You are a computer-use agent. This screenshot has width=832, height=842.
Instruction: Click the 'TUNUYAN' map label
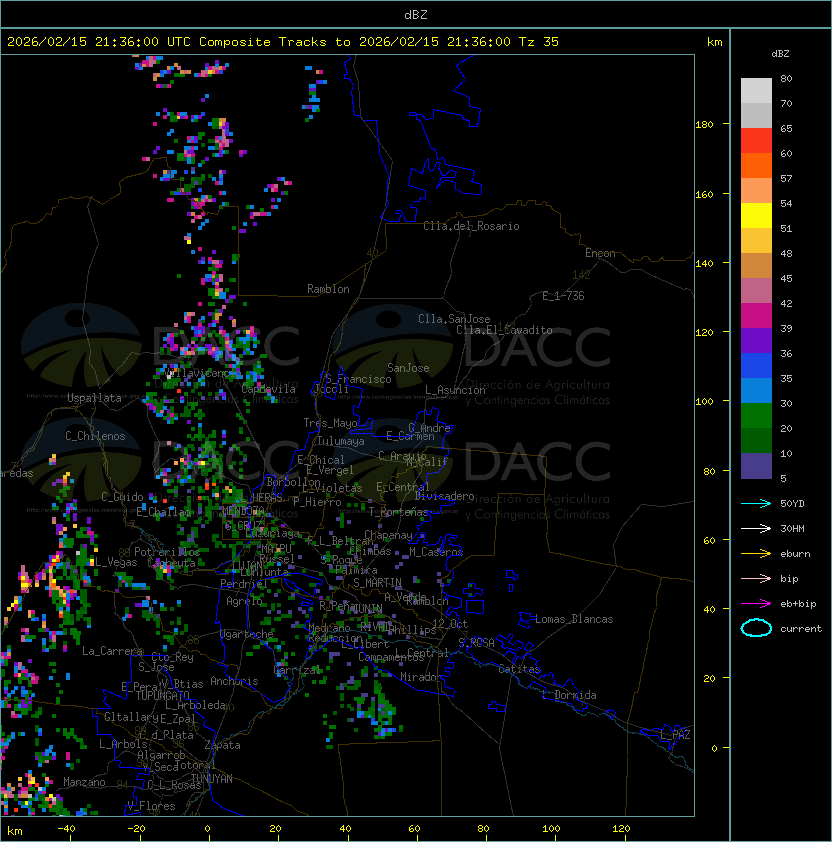212,779
